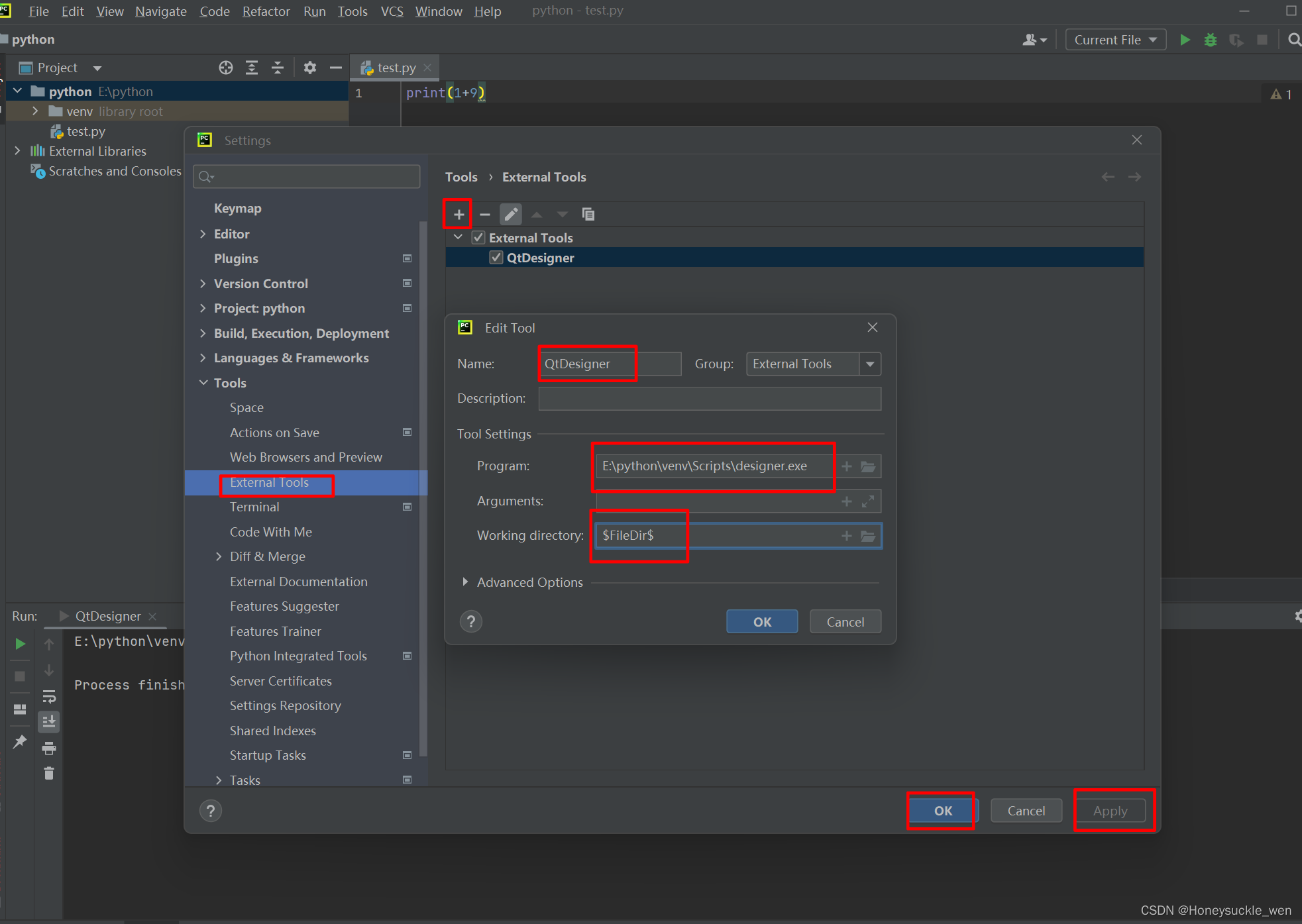Screen dimensions: 1302x924
Task: Click the Debug bug icon
Action: pos(1211,40)
